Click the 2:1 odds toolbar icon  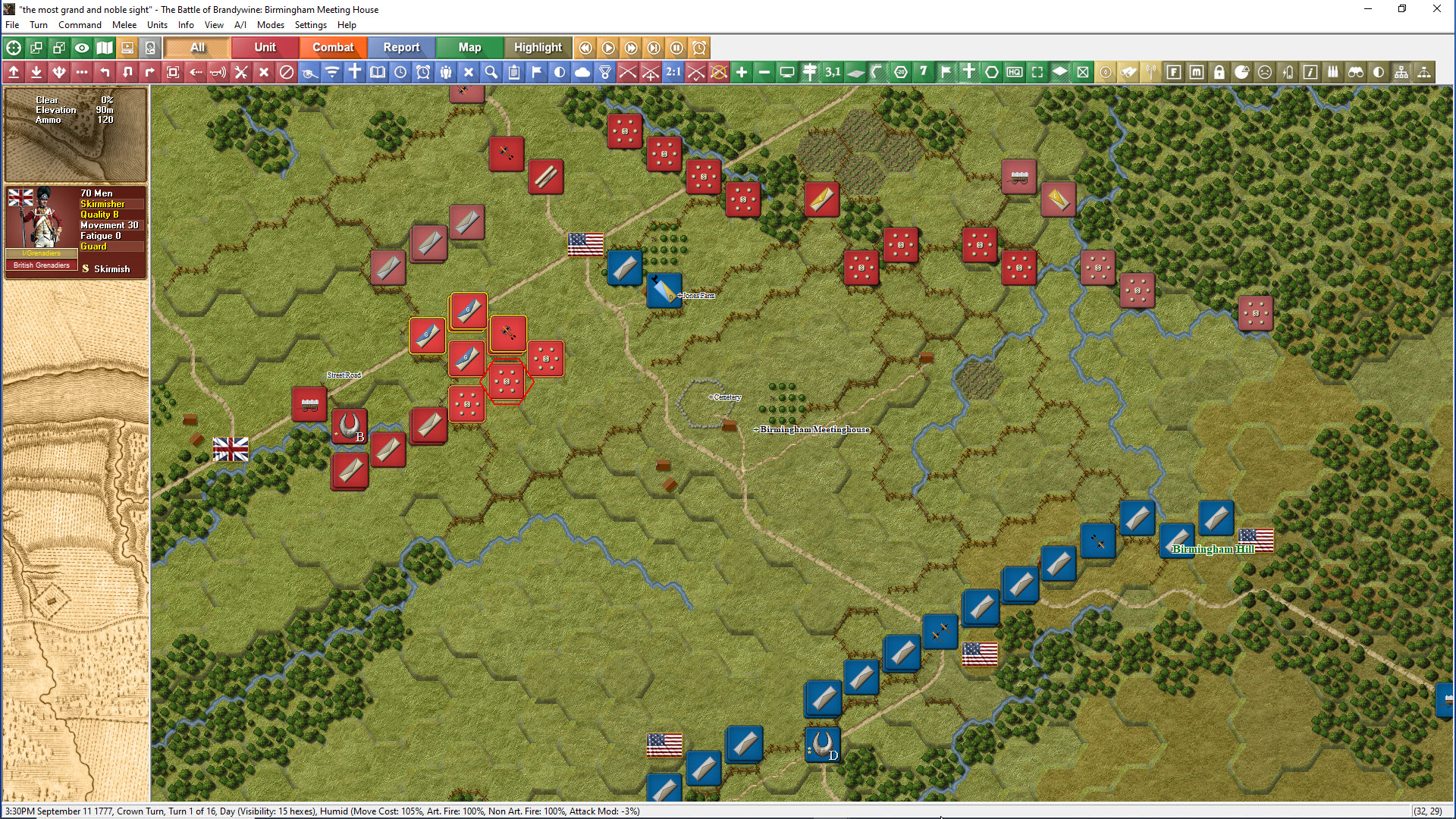tap(673, 72)
